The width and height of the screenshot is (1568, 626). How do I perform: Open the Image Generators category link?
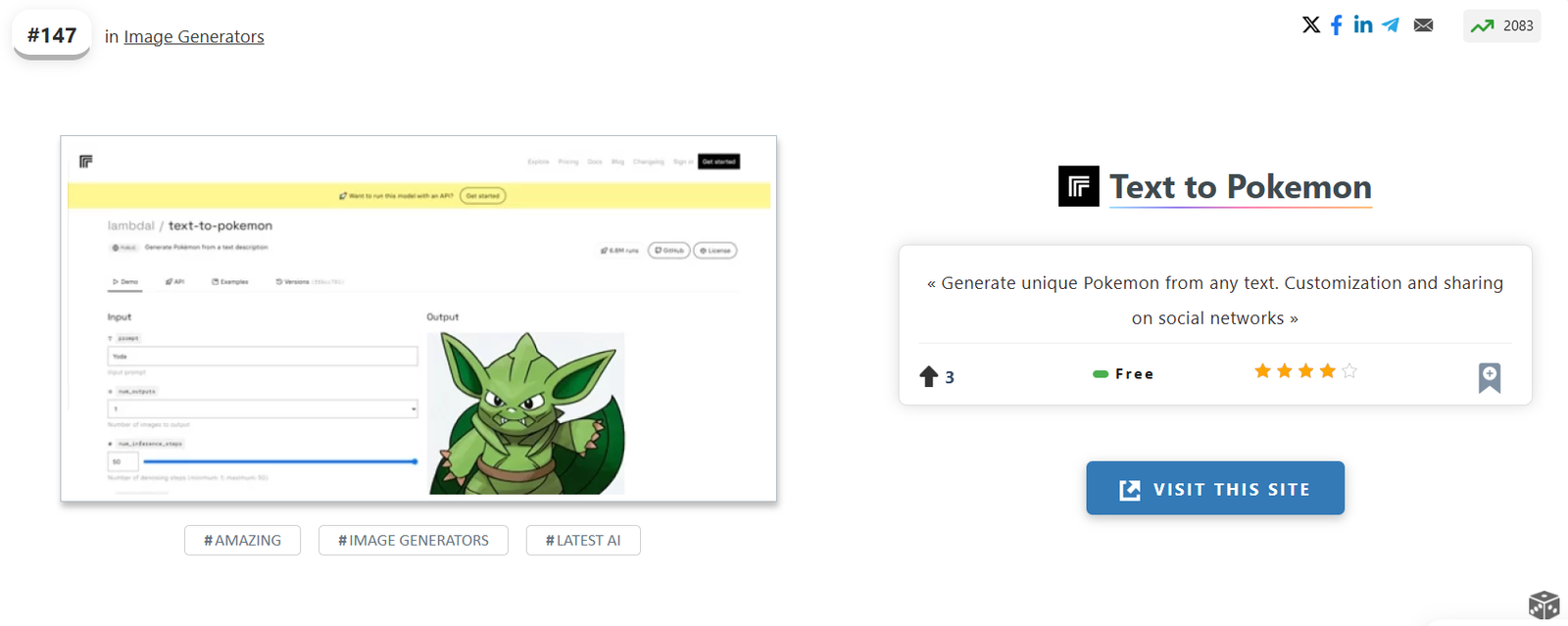point(194,37)
